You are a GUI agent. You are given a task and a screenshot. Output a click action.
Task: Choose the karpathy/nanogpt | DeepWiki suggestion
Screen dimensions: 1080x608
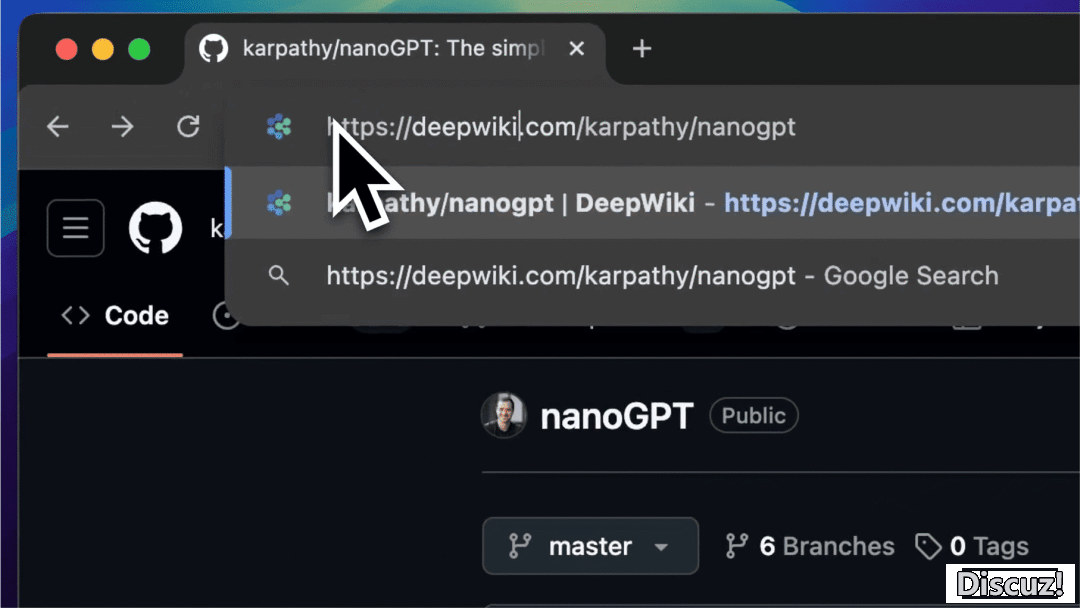[653, 203]
